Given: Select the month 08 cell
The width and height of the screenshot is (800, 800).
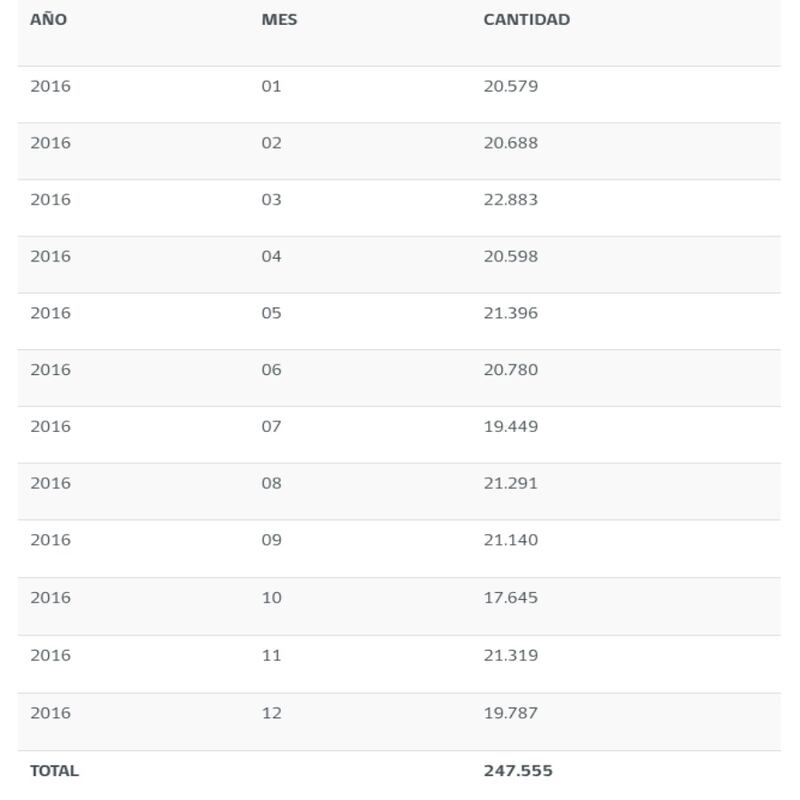Looking at the screenshot, I should point(271,482).
